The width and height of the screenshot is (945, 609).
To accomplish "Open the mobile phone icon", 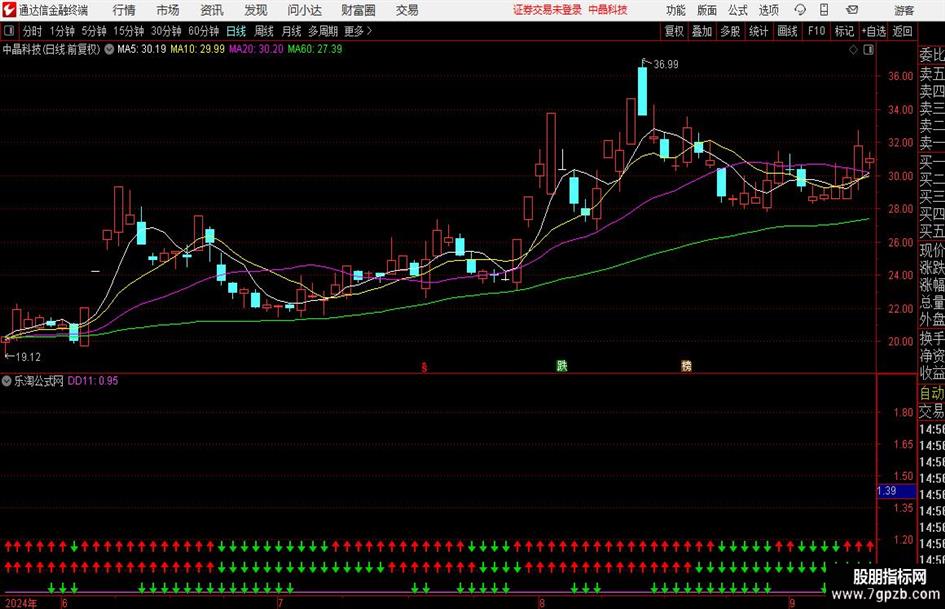I will [824, 10].
